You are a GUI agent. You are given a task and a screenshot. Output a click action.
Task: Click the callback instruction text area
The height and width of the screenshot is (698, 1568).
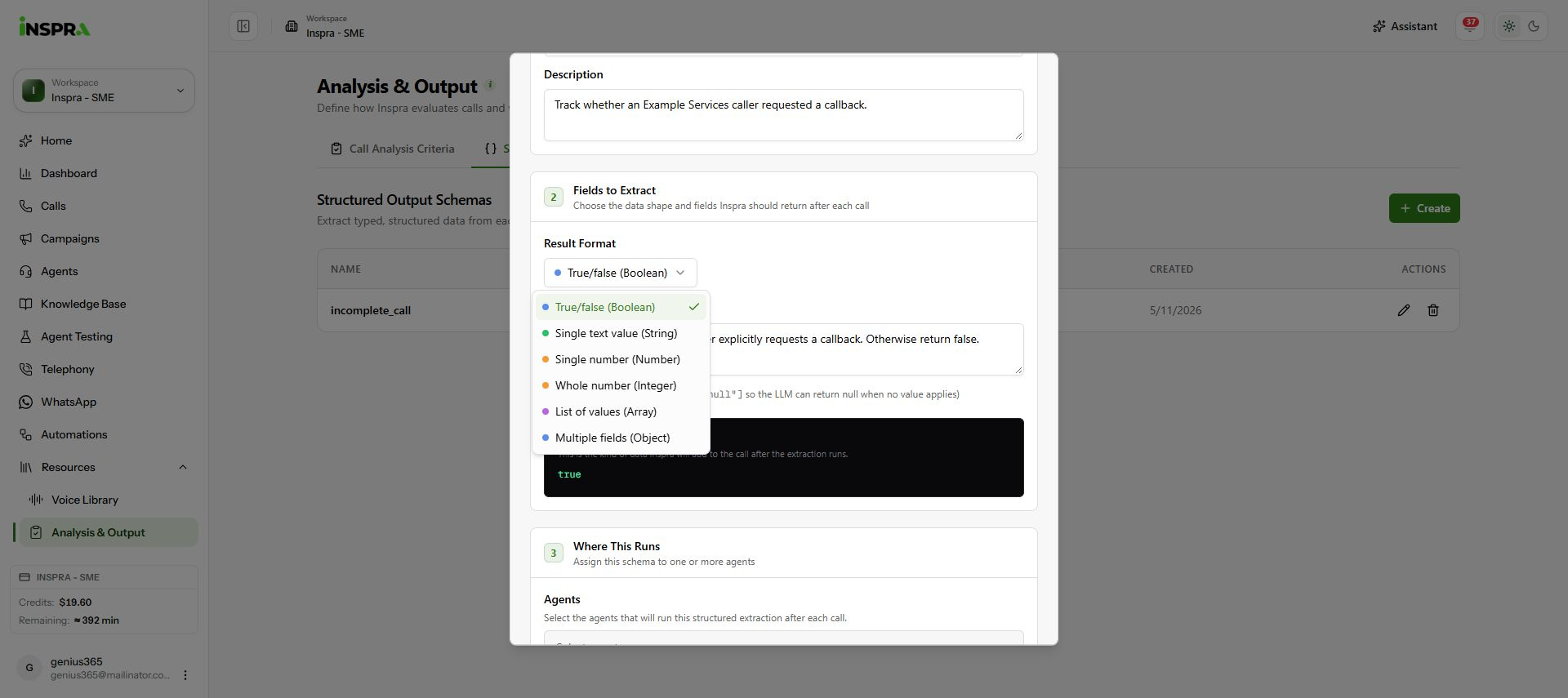[866, 349]
